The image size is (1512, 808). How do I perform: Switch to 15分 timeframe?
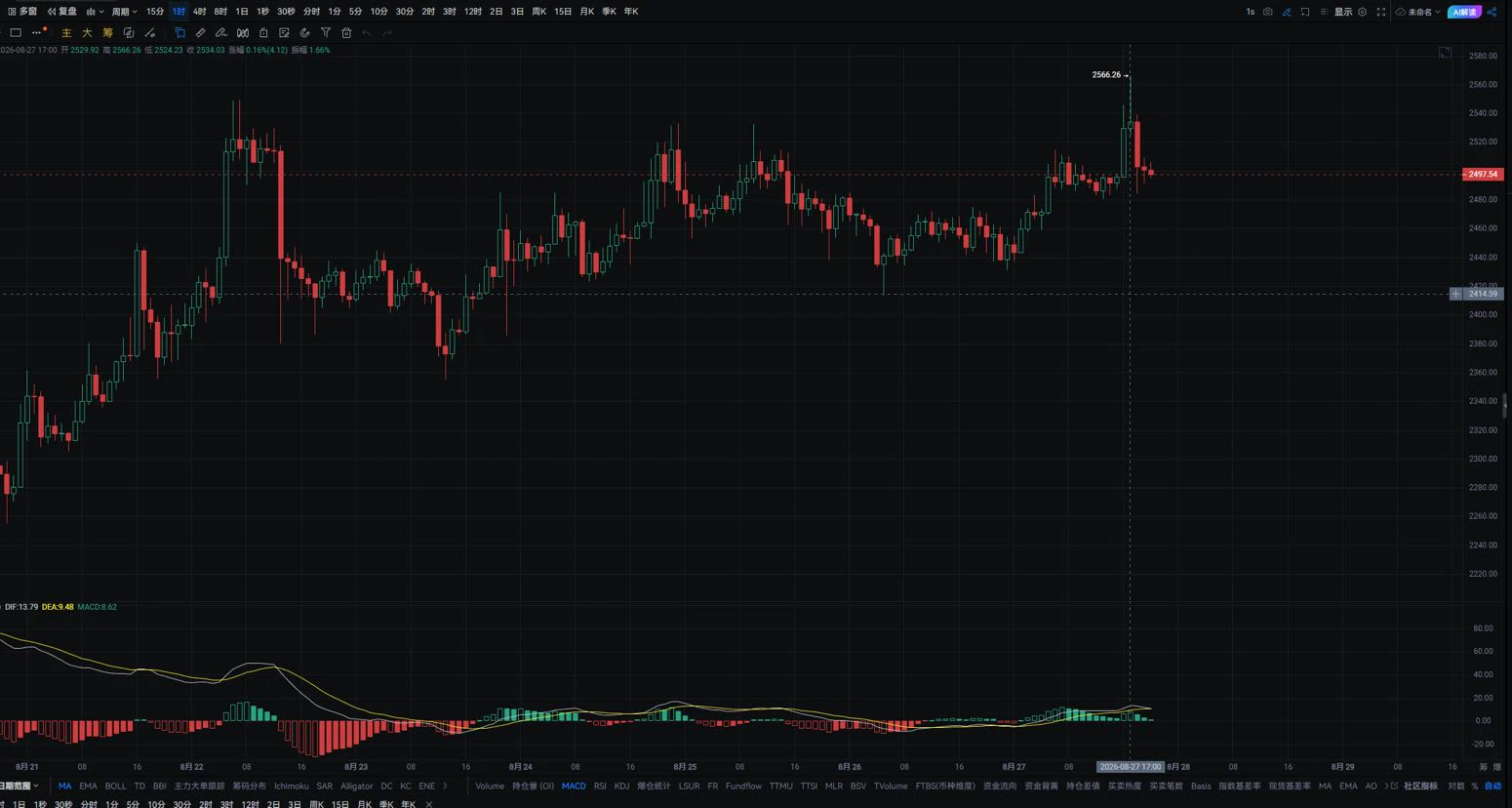pos(155,12)
